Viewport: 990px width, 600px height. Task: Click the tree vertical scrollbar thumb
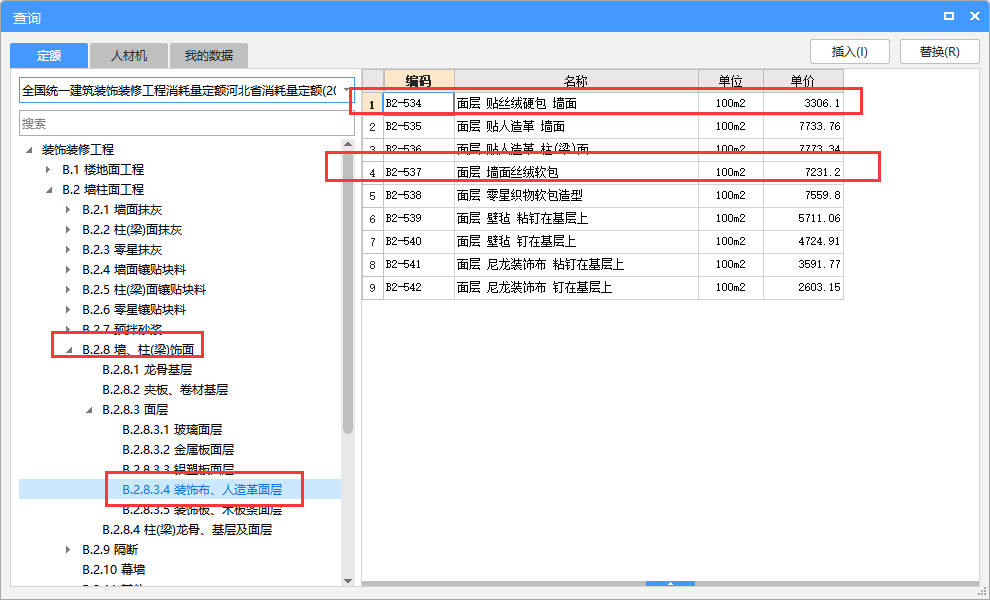point(347,292)
